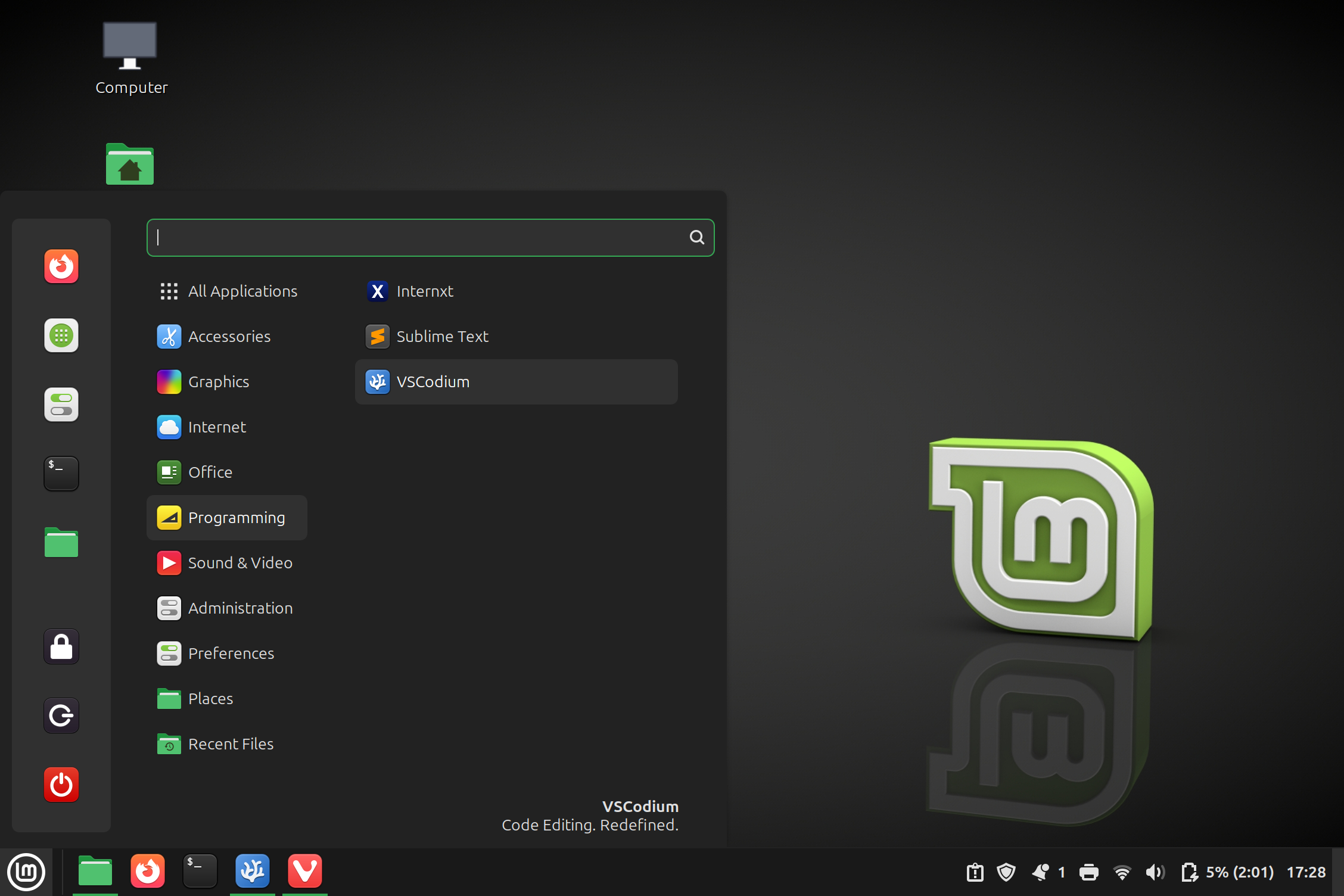Open Firefox from the menu sidebar
This screenshot has height=896, width=1344.
(61, 266)
